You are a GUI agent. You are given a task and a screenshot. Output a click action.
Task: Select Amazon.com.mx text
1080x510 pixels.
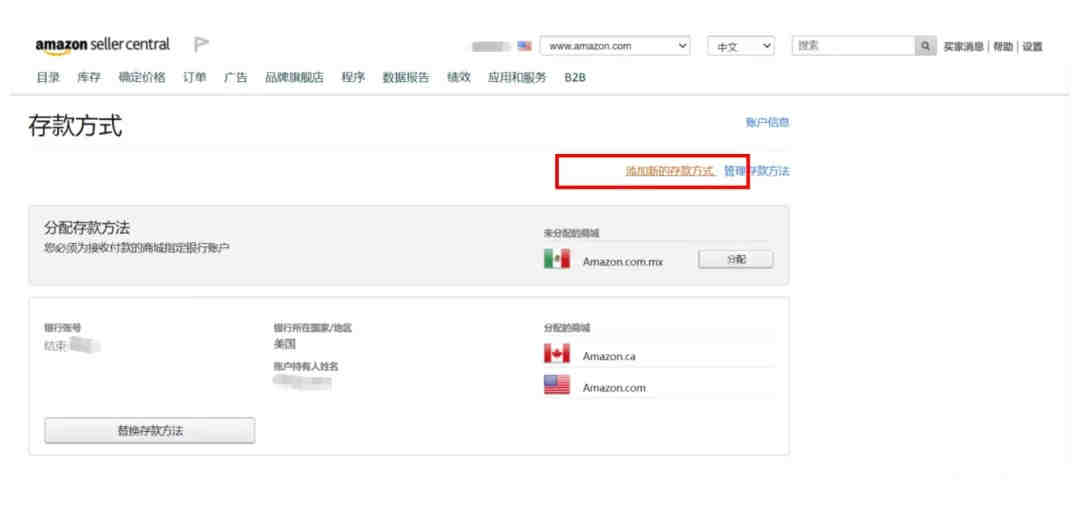point(623,262)
